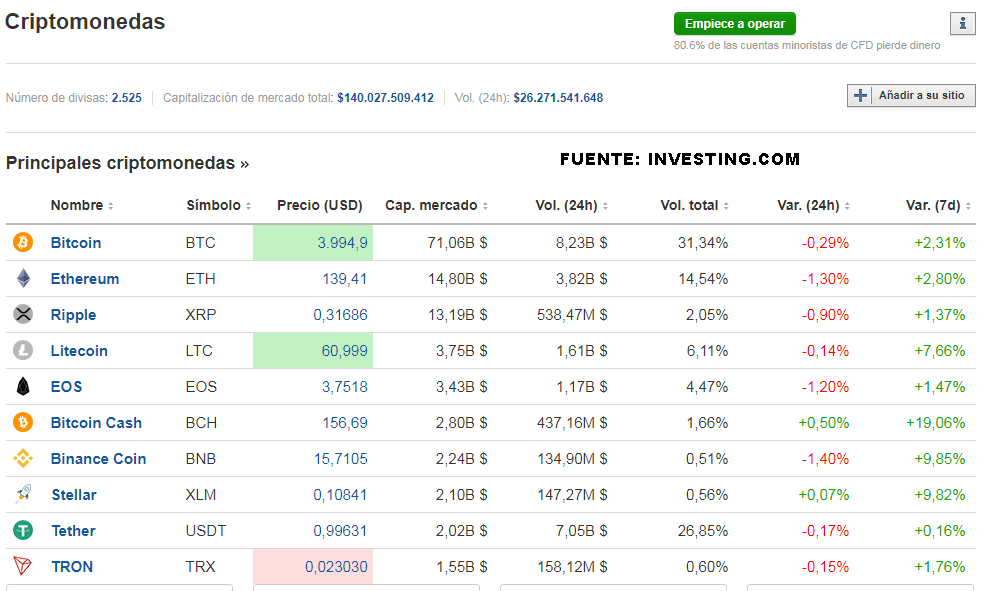Image resolution: width=995 pixels, height=591 pixels.
Task: Click the Binance Coin yellow icon
Action: pos(23,459)
